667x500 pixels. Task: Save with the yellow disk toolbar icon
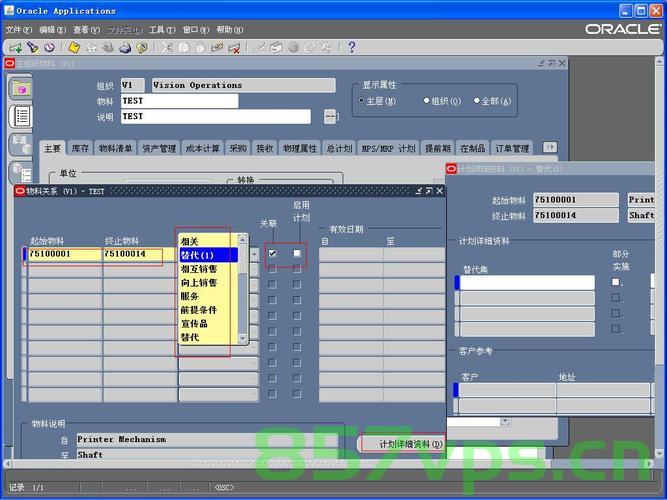(x=74, y=48)
